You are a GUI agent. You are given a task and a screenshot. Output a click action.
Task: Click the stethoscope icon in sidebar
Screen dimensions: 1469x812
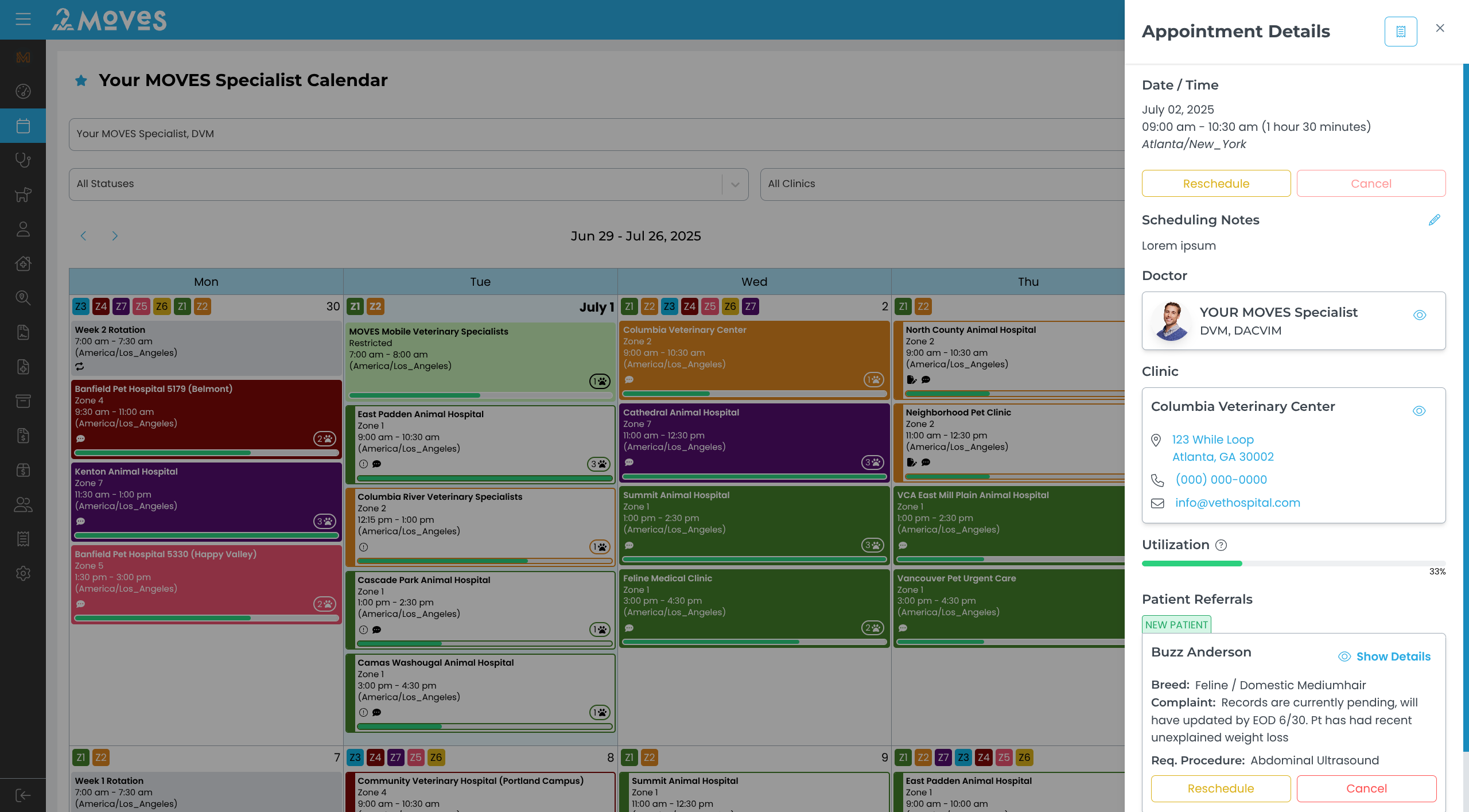pos(23,160)
